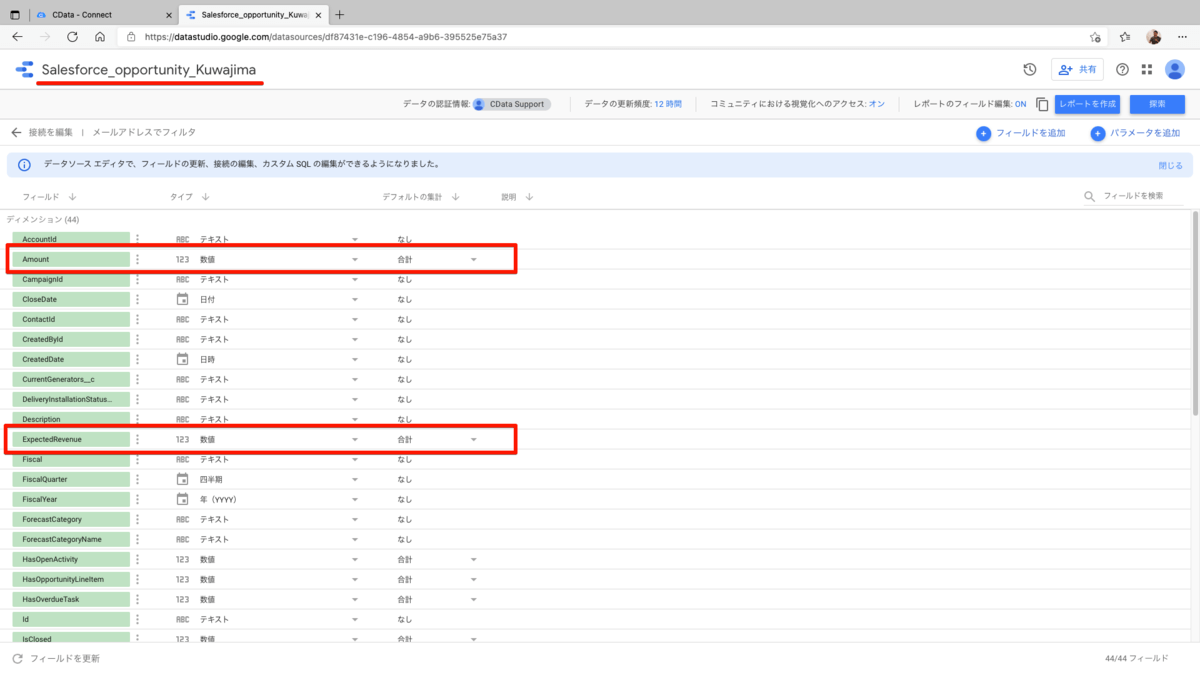
Task: Click browser address bar URL
Action: pyautogui.click(x=325, y=36)
